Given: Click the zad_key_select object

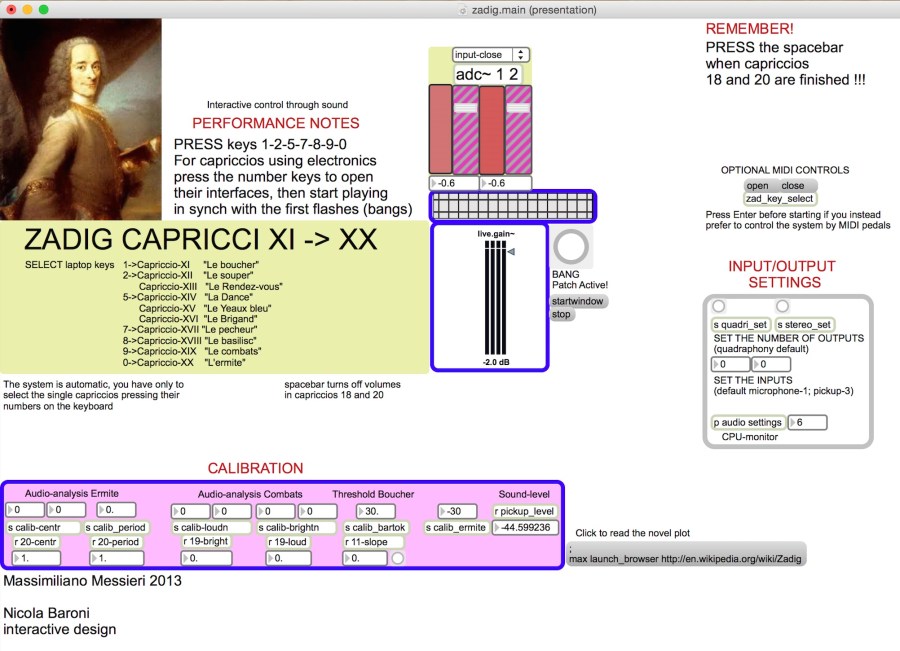Looking at the screenshot, I should click(780, 199).
